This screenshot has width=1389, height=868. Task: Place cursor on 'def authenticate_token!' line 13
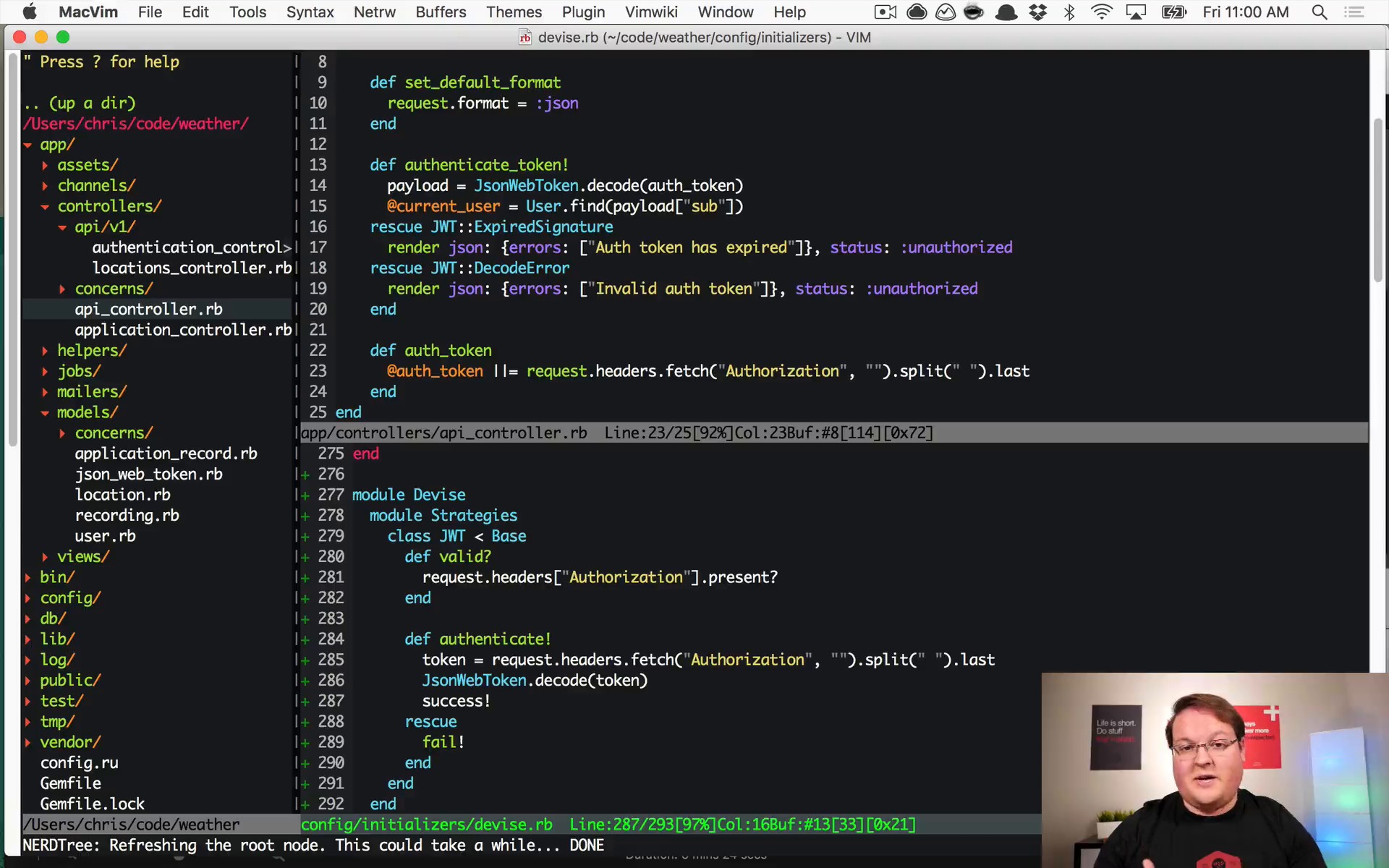[x=469, y=165]
